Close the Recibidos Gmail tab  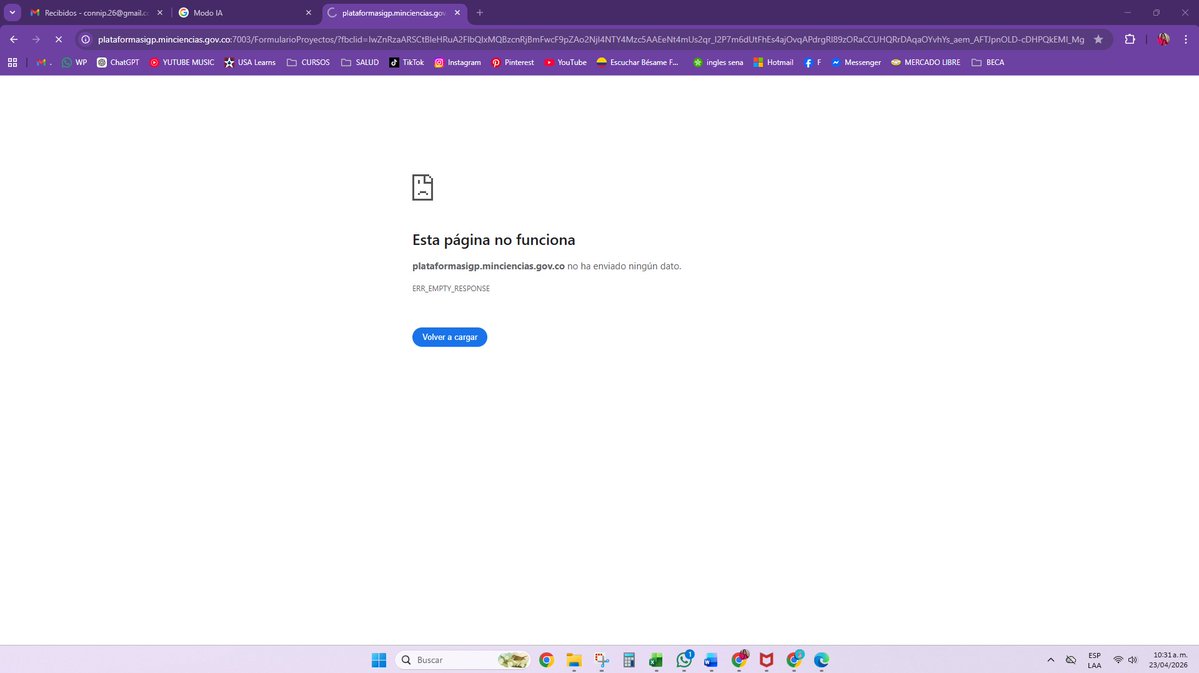coord(160,13)
